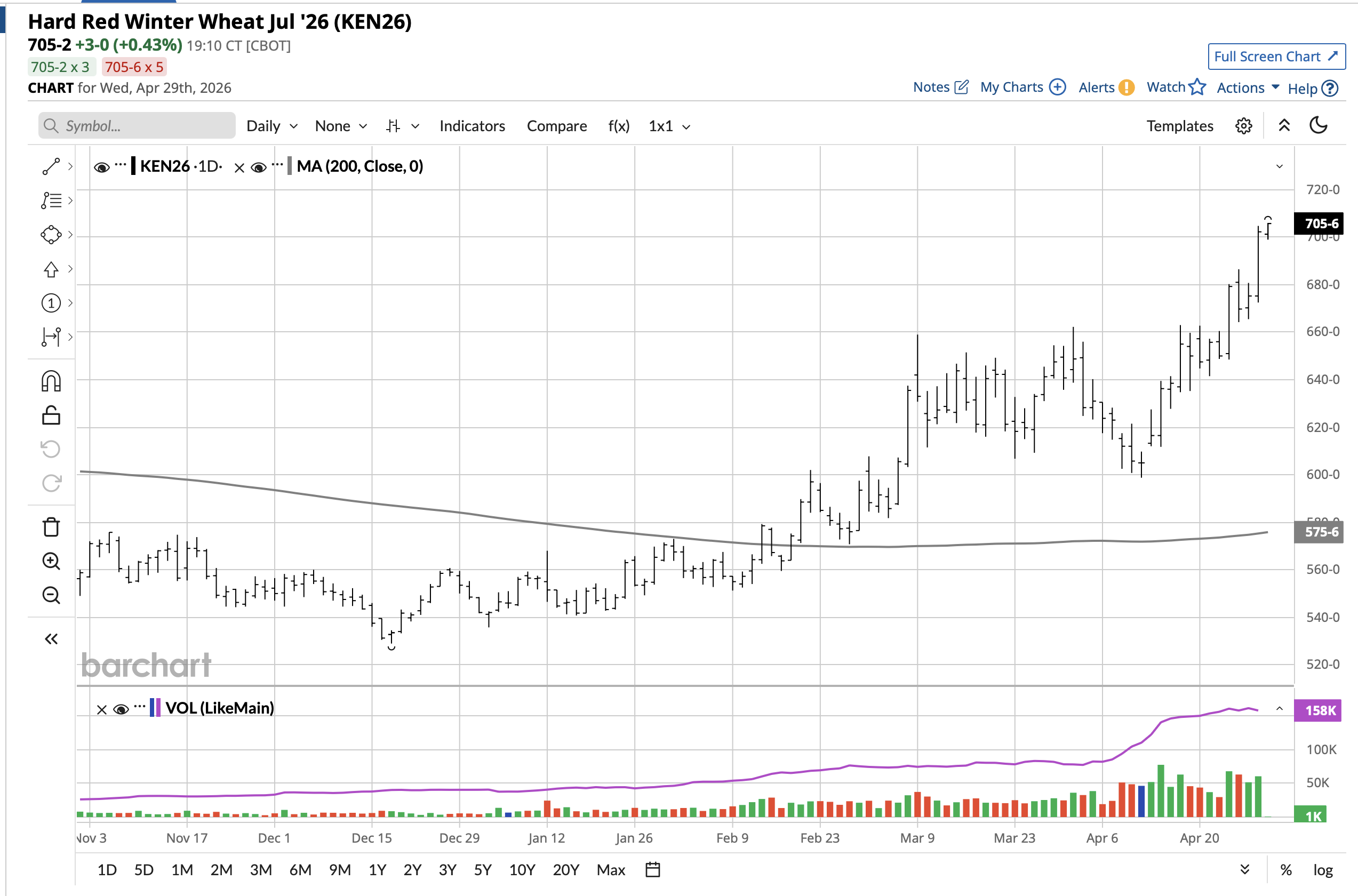Screen dimensions: 1358x896
Task: Open the Actions dropdown menu
Action: pos(1247,87)
